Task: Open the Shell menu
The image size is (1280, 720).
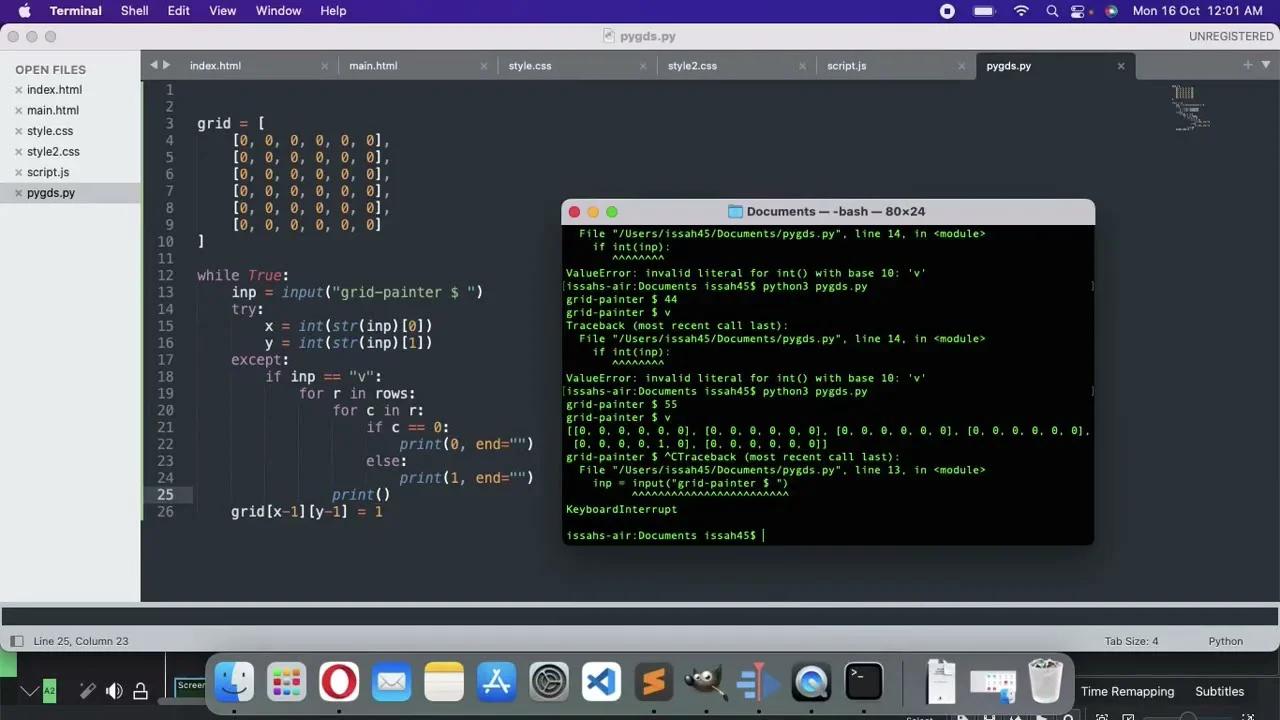Action: pos(135,11)
